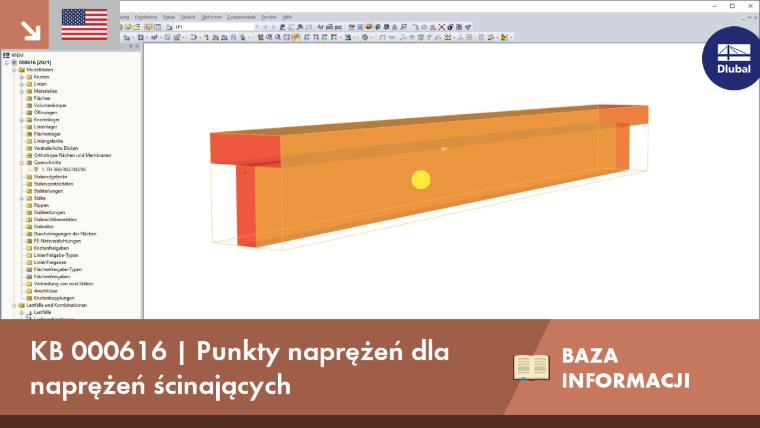Collapse the Modelldaten tree node
The height and width of the screenshot is (428, 760).
click(15, 70)
